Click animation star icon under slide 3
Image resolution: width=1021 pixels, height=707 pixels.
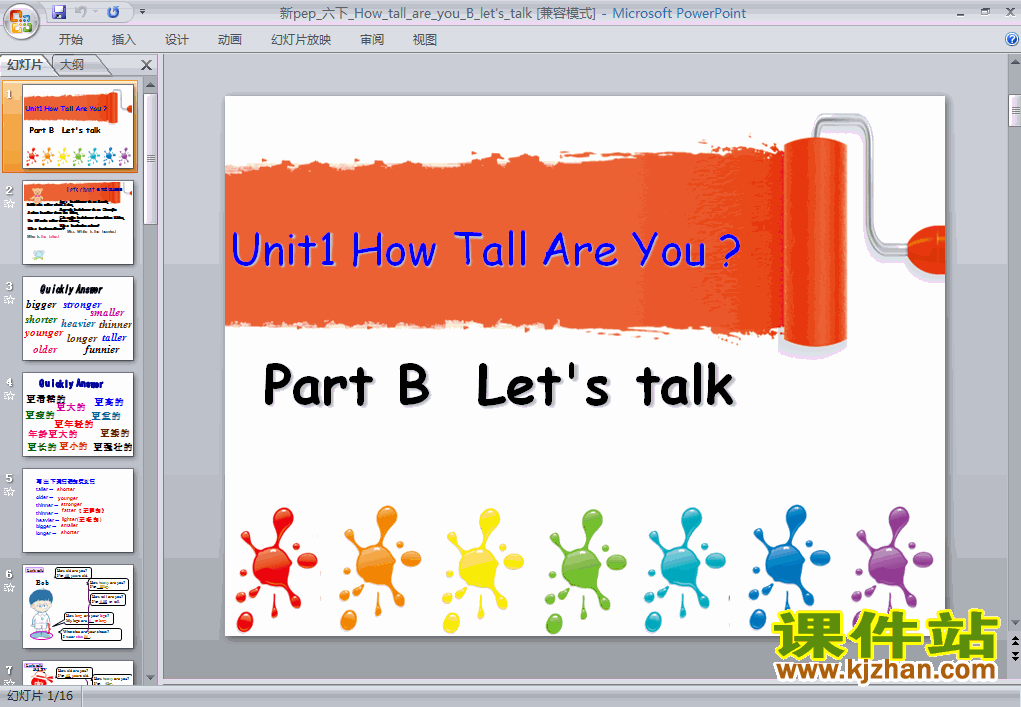point(9,299)
